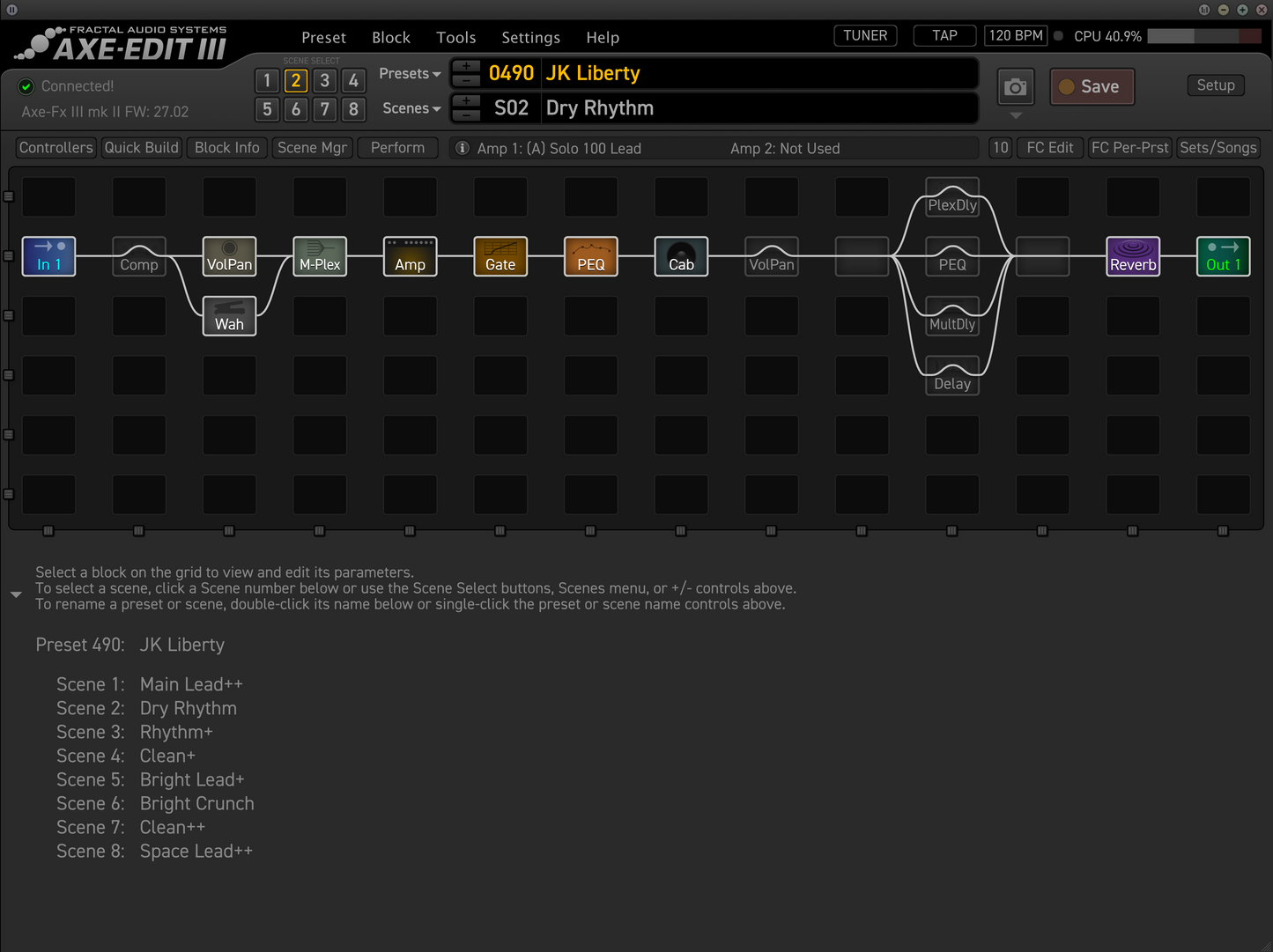Viewport: 1273px width, 952px height.
Task: Select the Reverb block
Action: 1133,256
